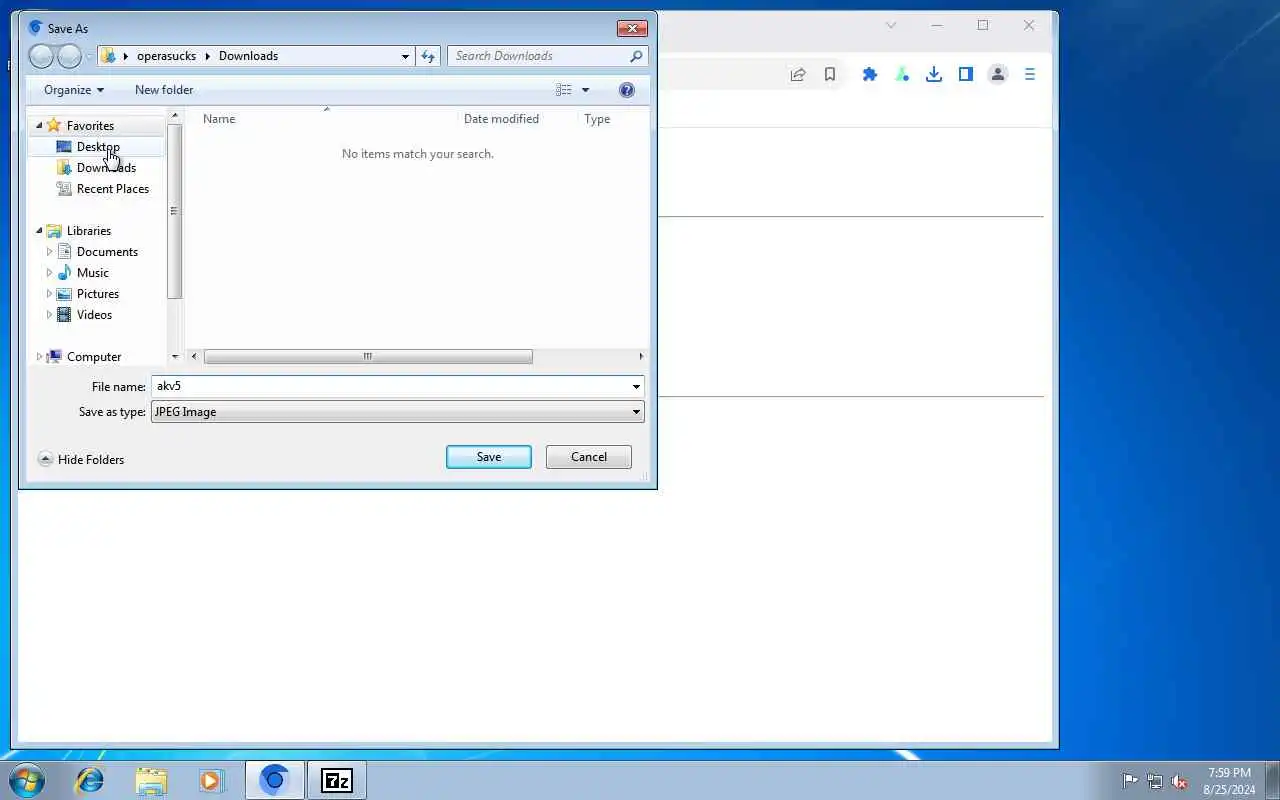Click New folder in the toolbar
1280x800 pixels.
164,90
